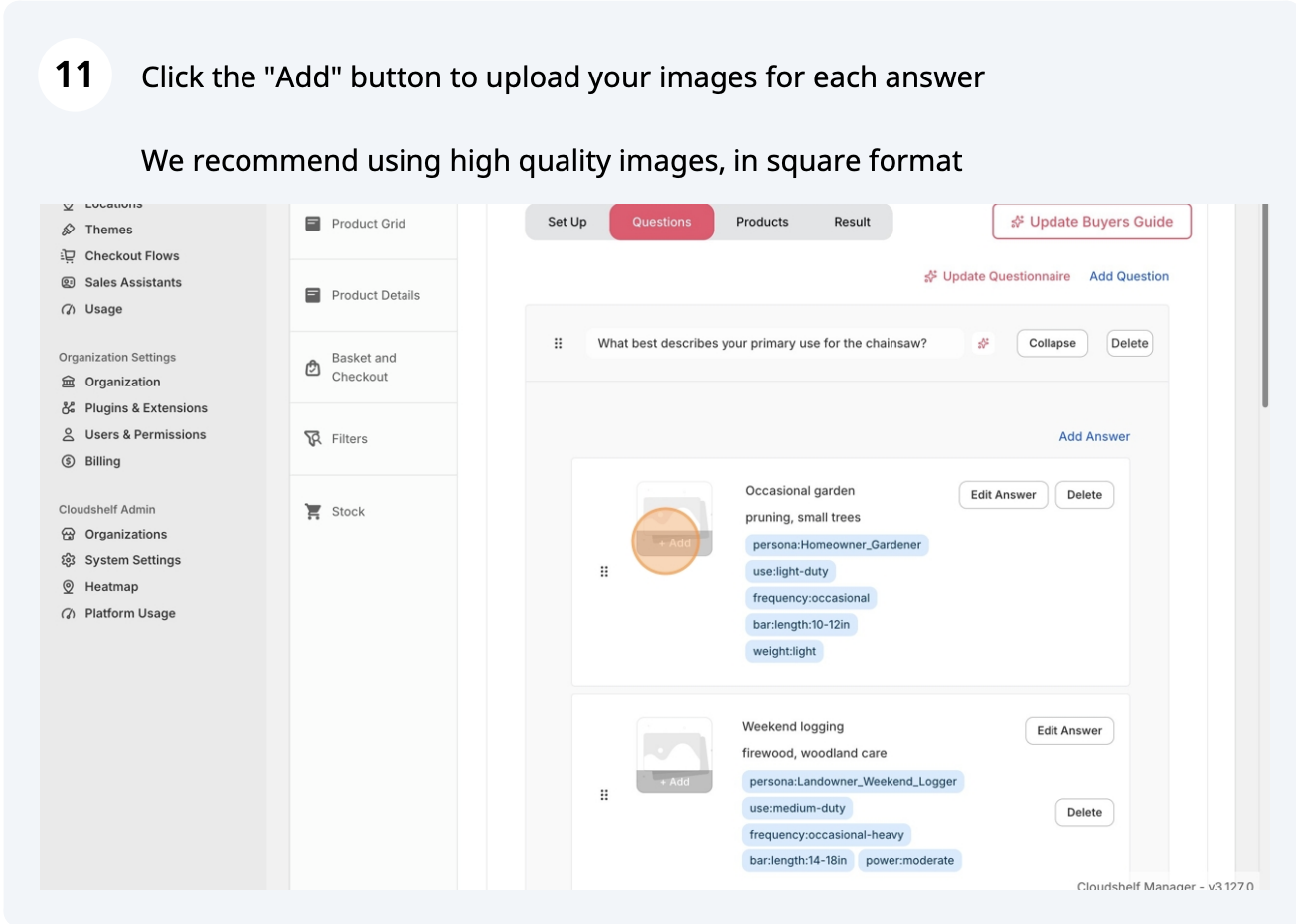Open the Product Details section
1296x924 pixels.
click(x=374, y=295)
